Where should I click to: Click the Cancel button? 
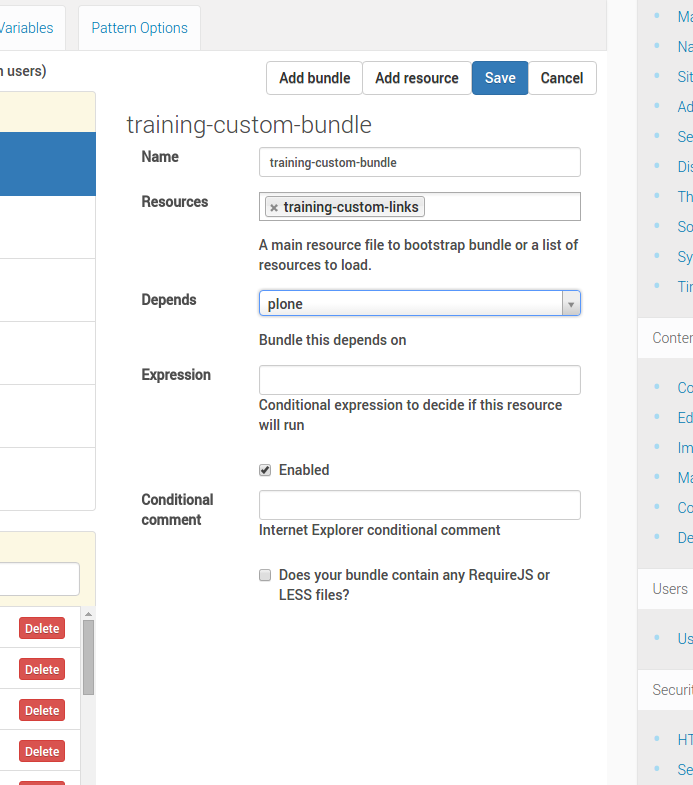[x=562, y=78]
